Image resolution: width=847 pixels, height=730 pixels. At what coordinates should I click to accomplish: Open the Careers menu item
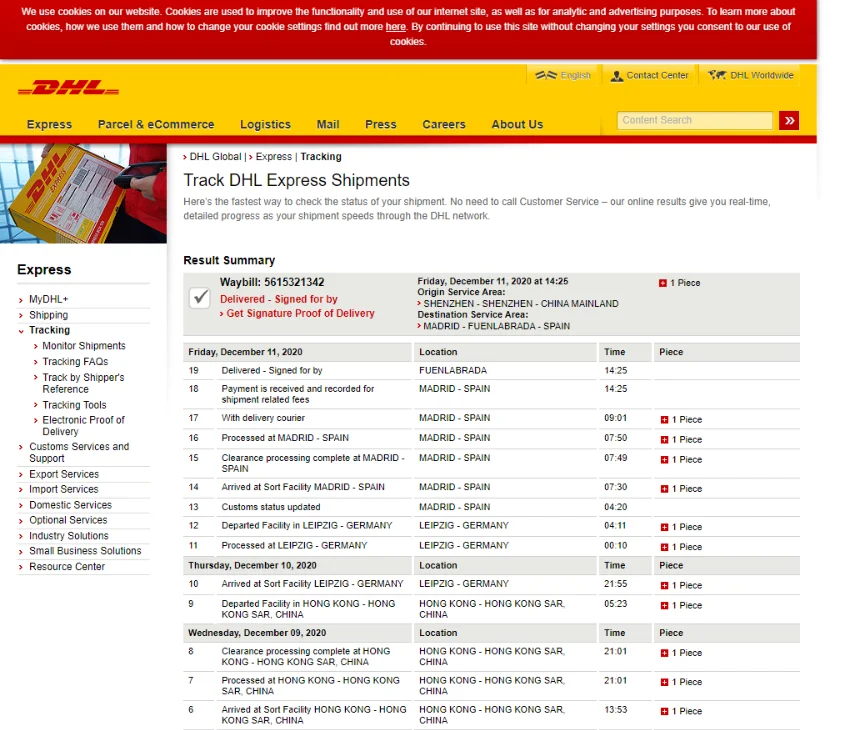coord(444,124)
